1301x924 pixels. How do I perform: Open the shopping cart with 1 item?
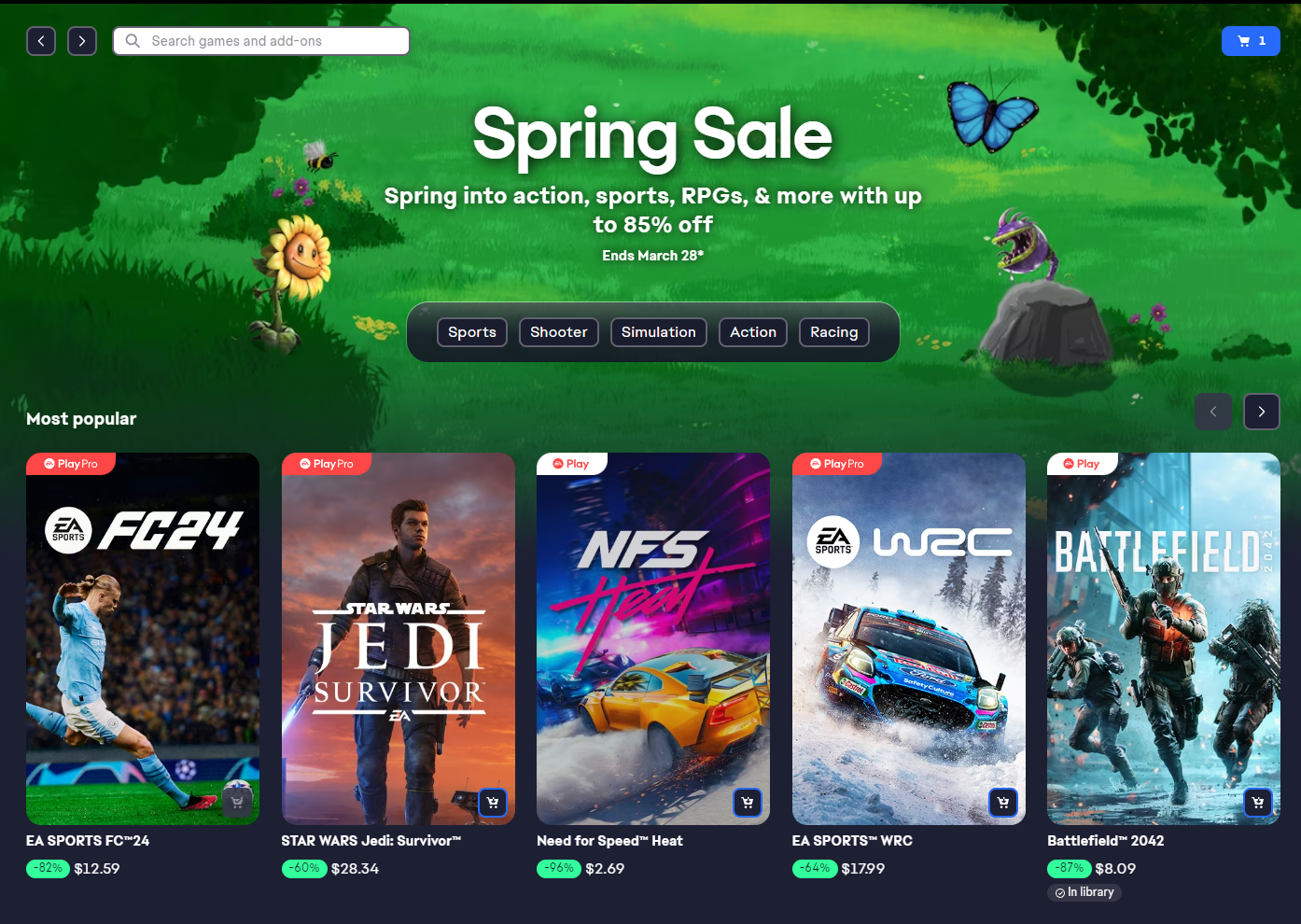(1251, 41)
